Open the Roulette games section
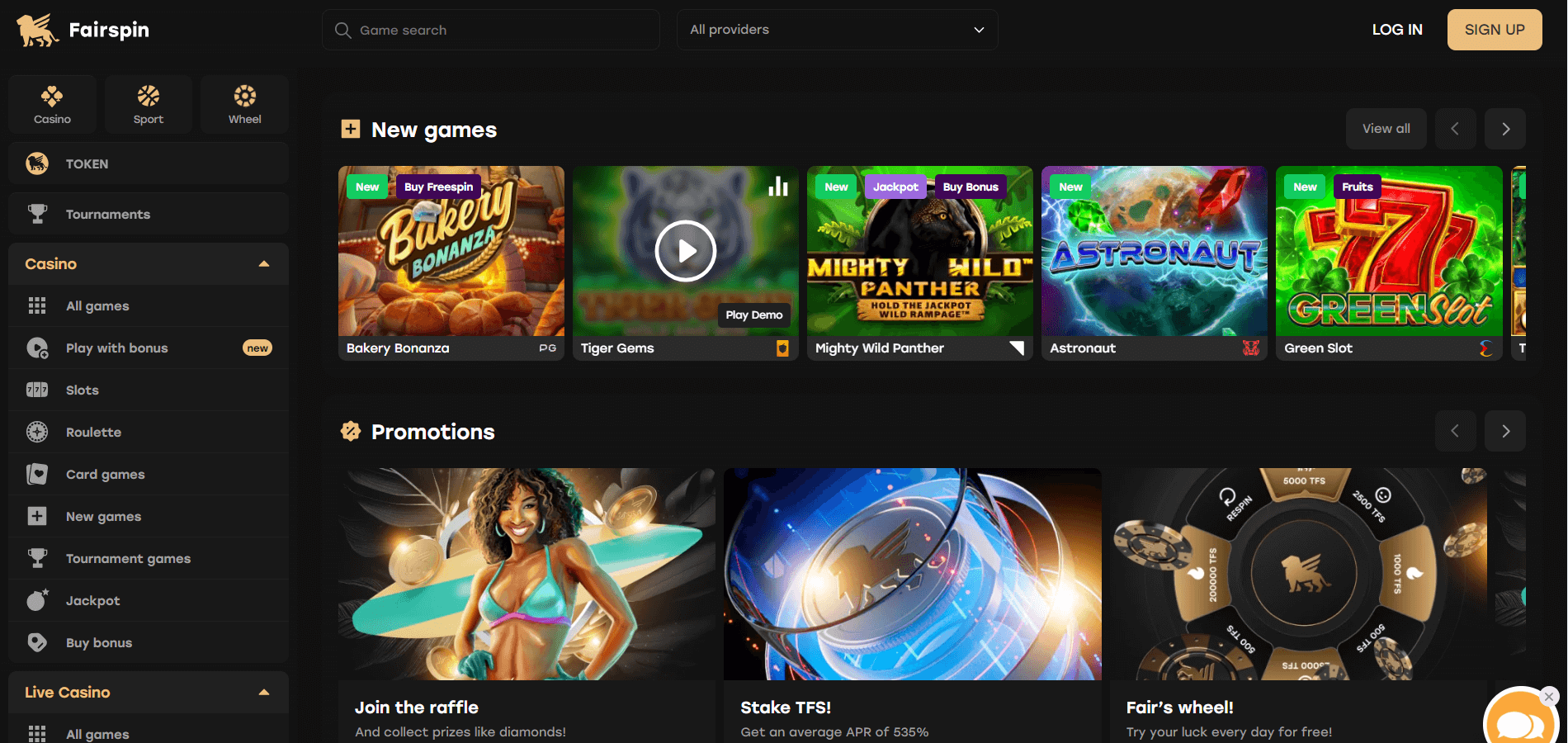 tap(93, 432)
